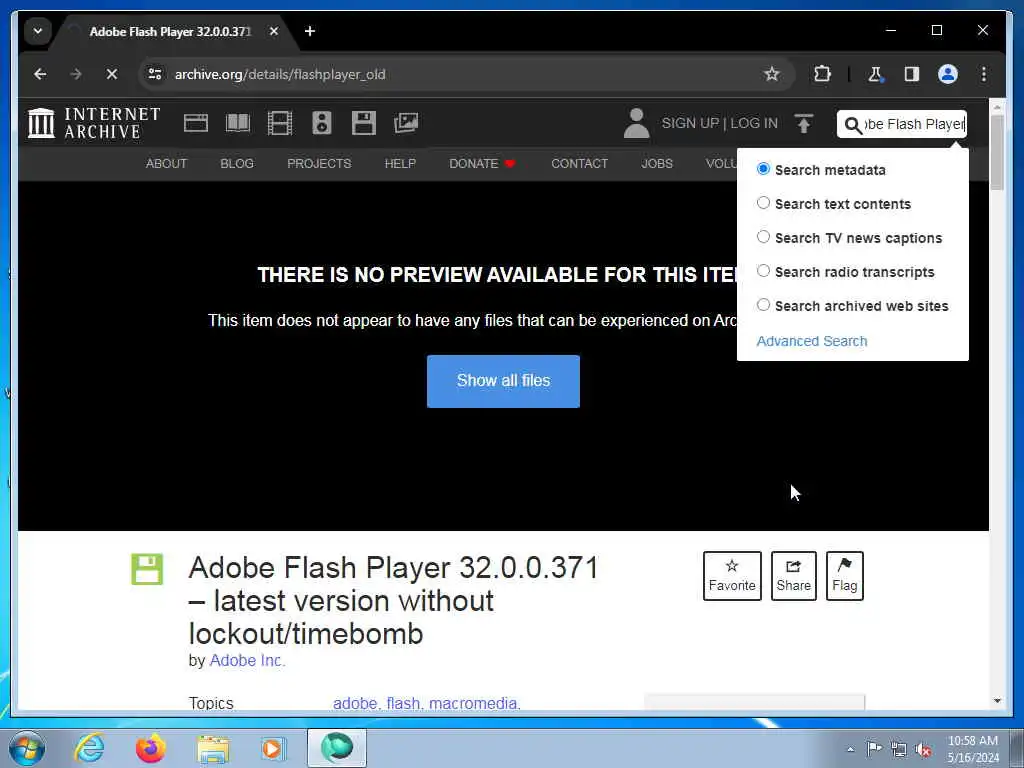Bookmark this page with the star icon
The image size is (1024, 768).
tap(772, 74)
